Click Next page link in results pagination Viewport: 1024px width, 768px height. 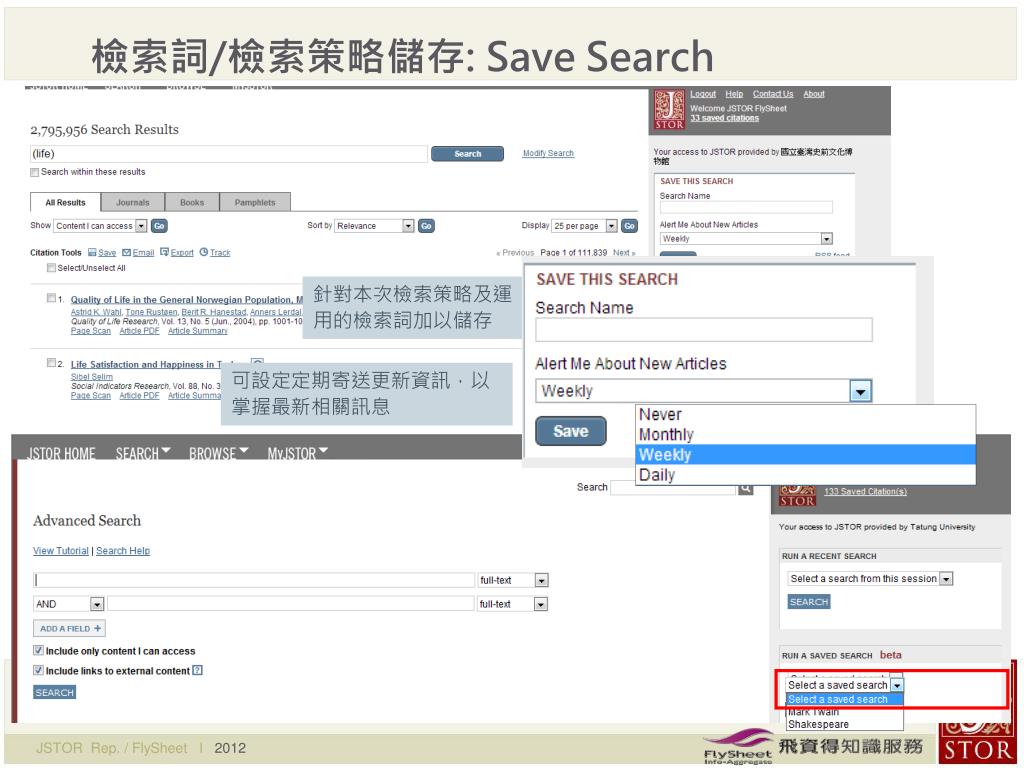[x=624, y=253]
